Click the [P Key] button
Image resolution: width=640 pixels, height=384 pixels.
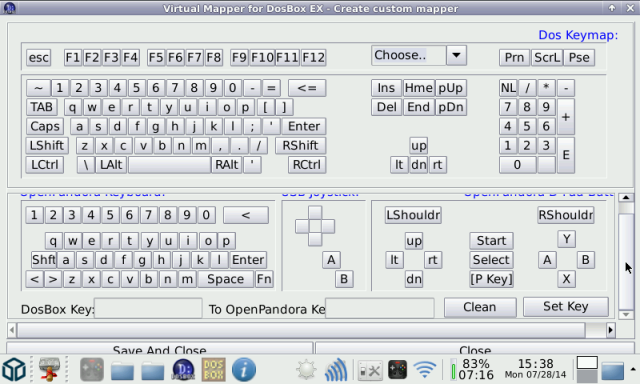pos(491,279)
